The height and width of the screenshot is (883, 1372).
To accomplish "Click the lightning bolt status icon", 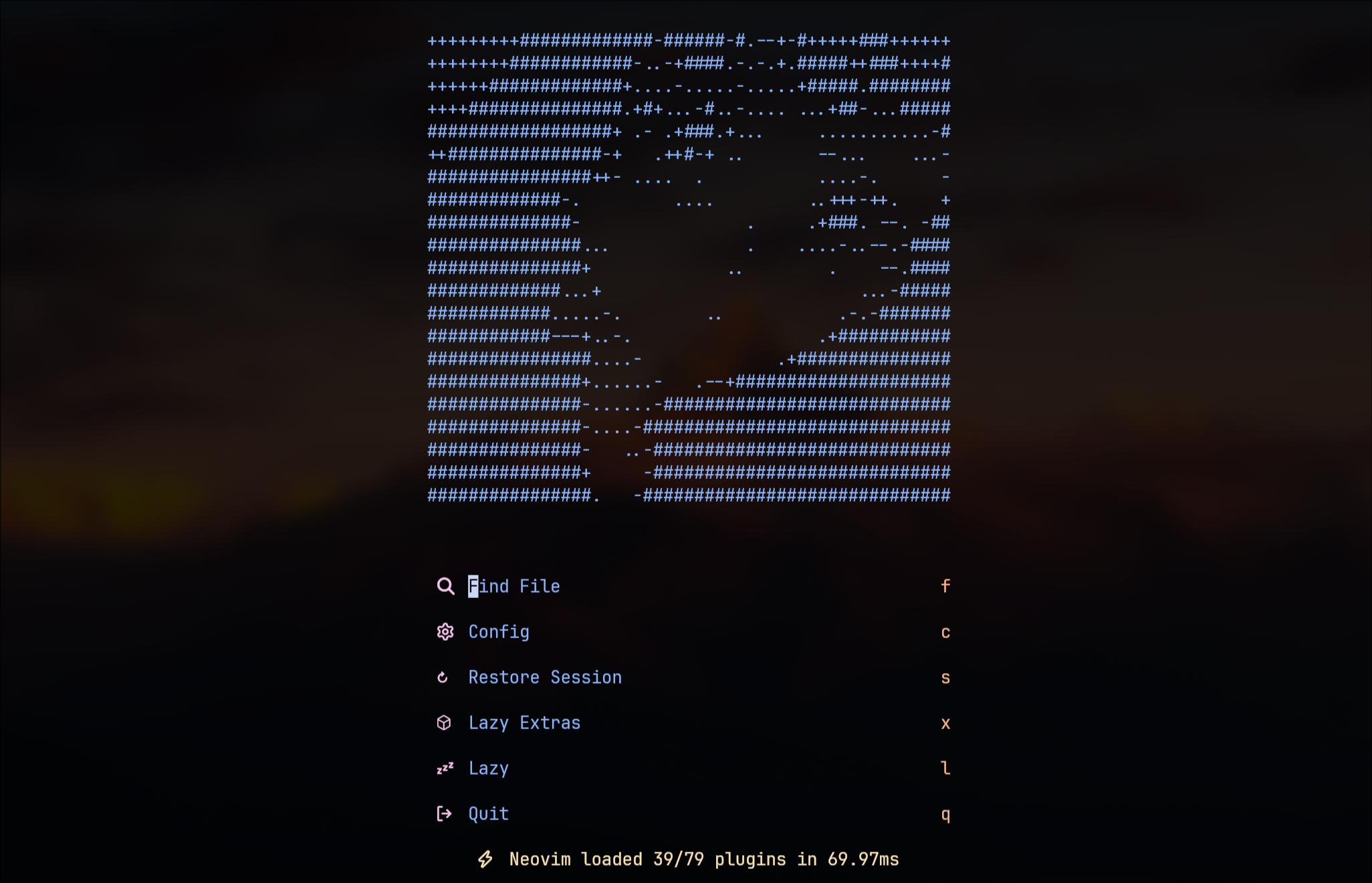I will (x=482, y=857).
